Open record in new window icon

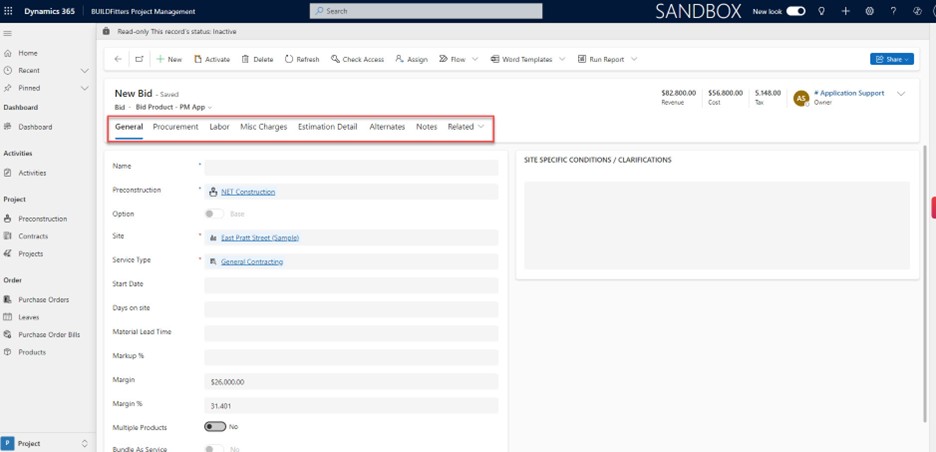(x=139, y=59)
